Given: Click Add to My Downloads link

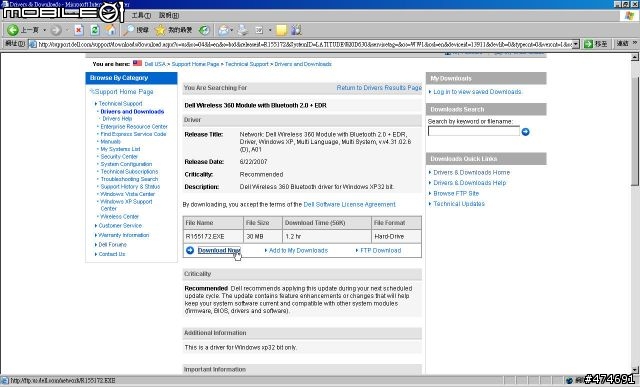Looking at the screenshot, I should (x=298, y=250).
